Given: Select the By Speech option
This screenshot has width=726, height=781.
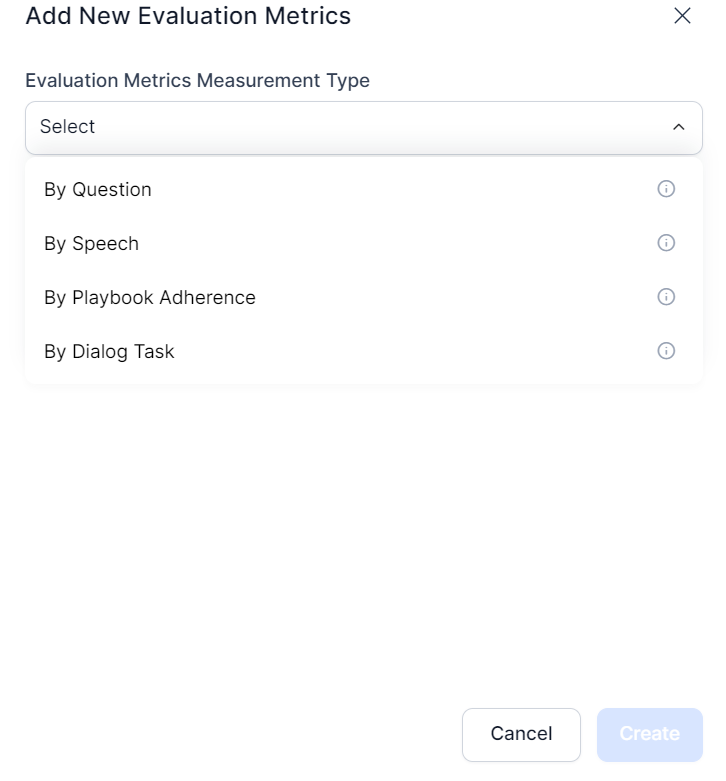Looking at the screenshot, I should pyautogui.click(x=91, y=244).
